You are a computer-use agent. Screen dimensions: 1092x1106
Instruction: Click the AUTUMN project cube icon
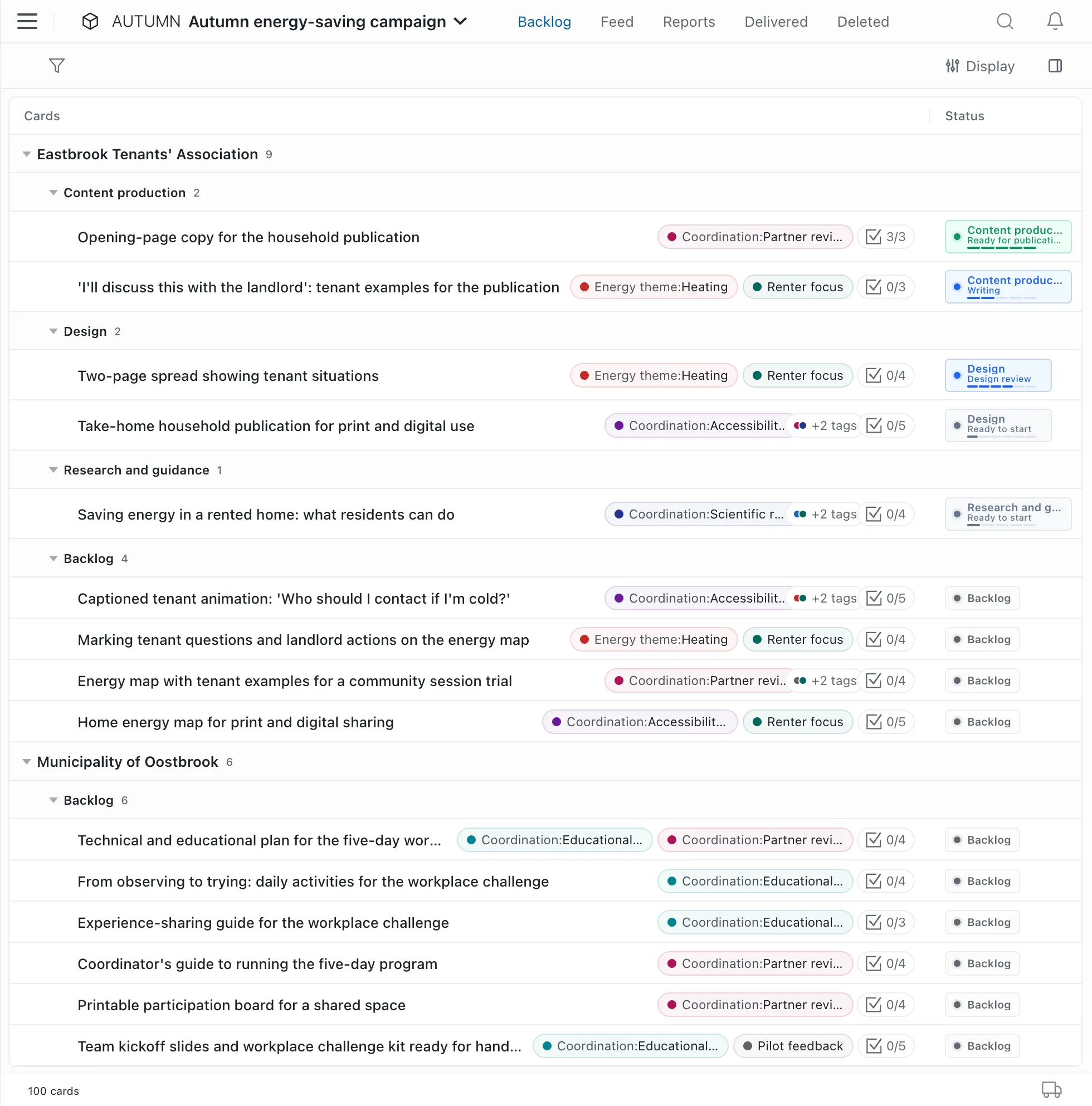[90, 22]
